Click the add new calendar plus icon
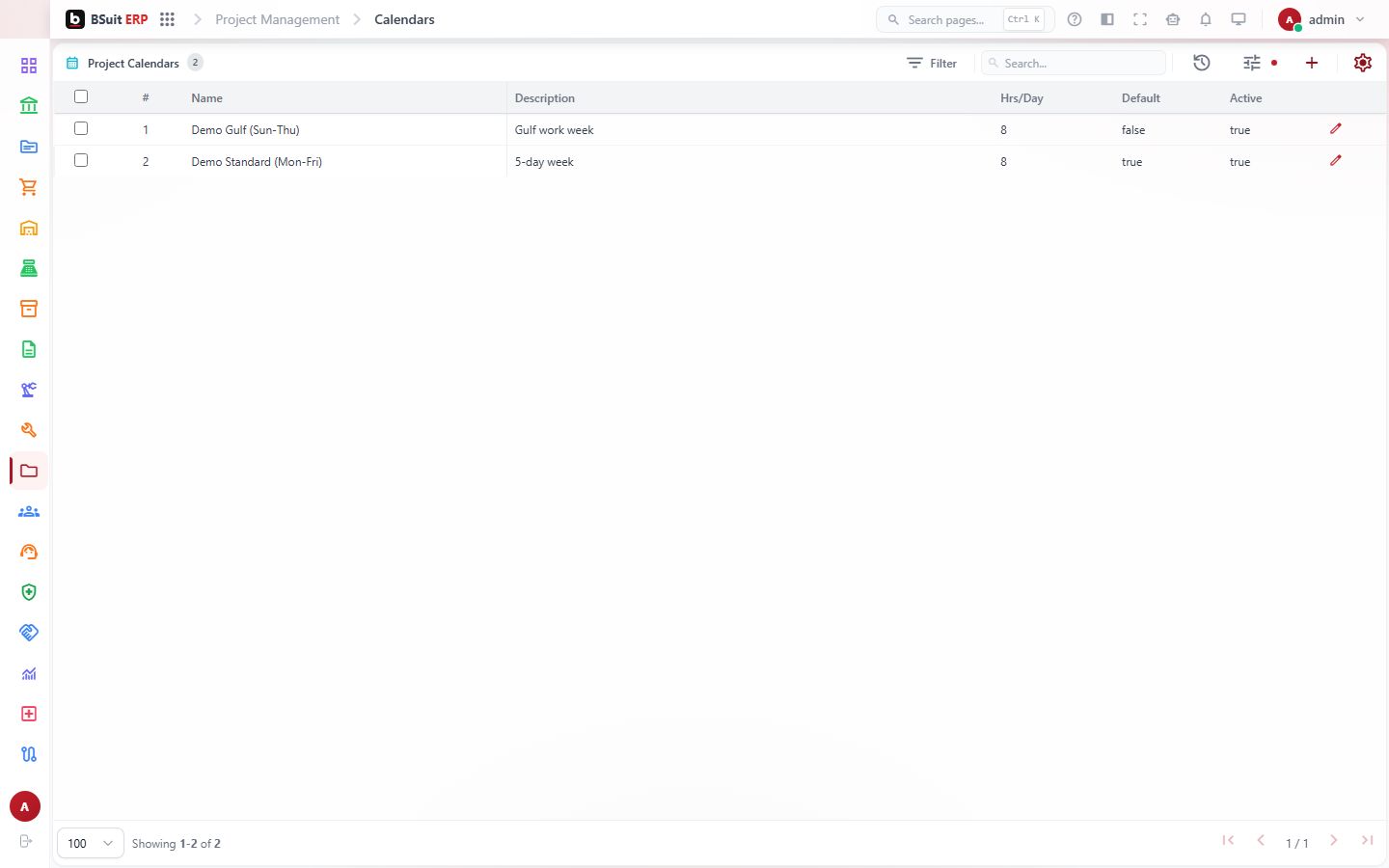The height and width of the screenshot is (868, 1389). click(1312, 63)
